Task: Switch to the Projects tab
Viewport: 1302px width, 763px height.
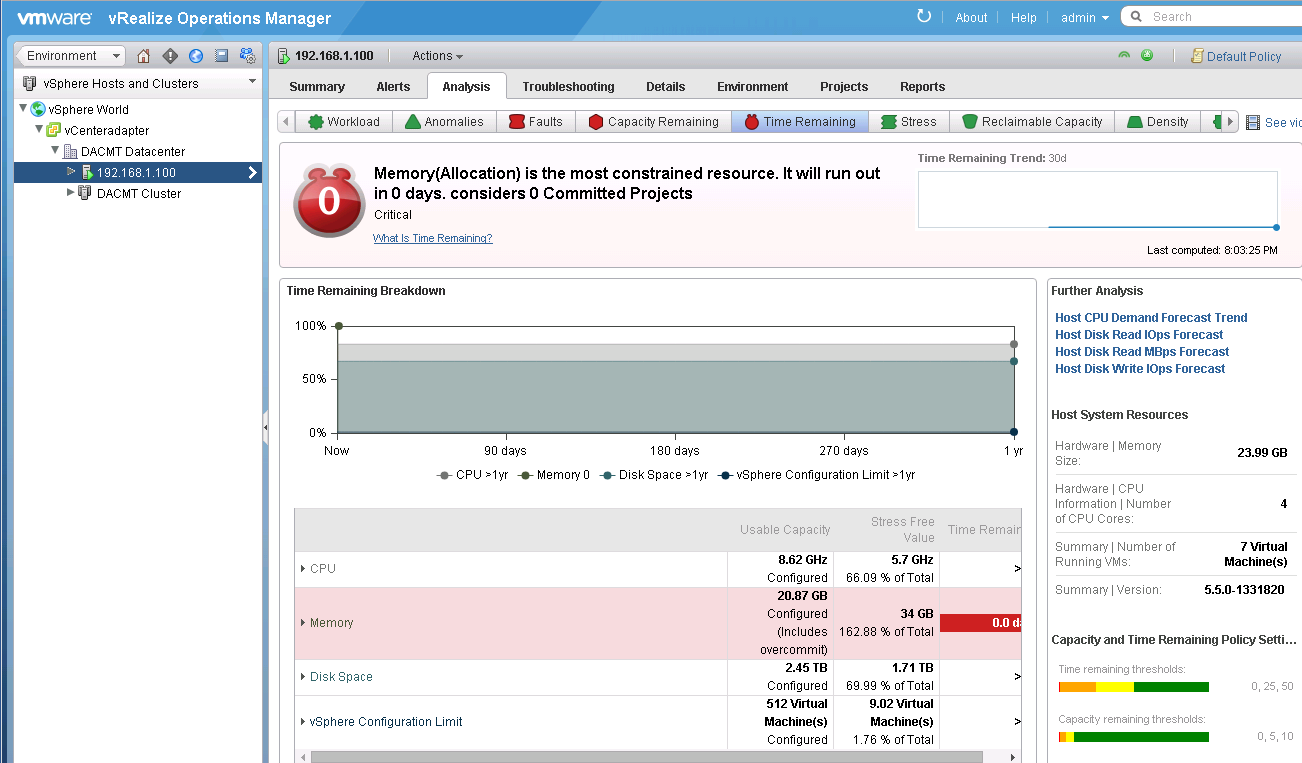Action: (844, 86)
